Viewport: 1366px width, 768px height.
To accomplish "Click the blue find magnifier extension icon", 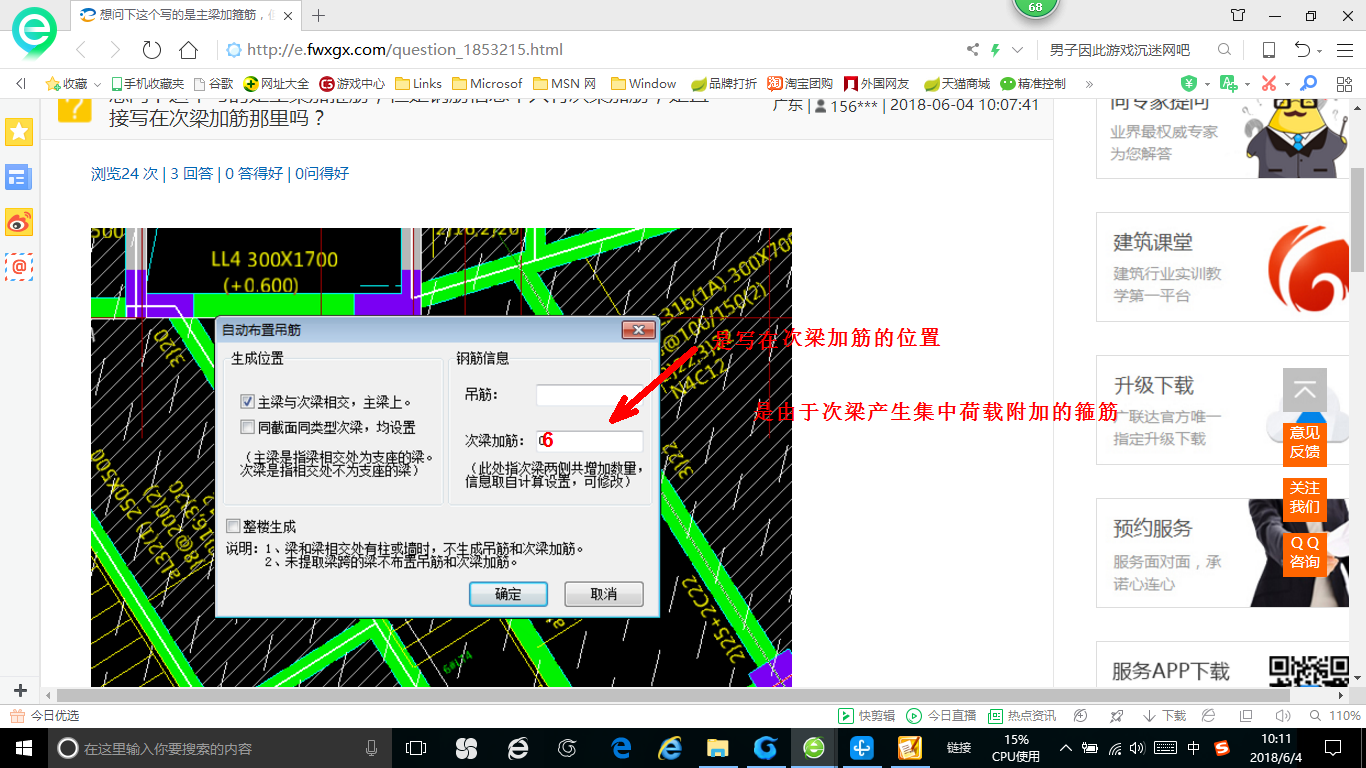I will coord(1308,84).
